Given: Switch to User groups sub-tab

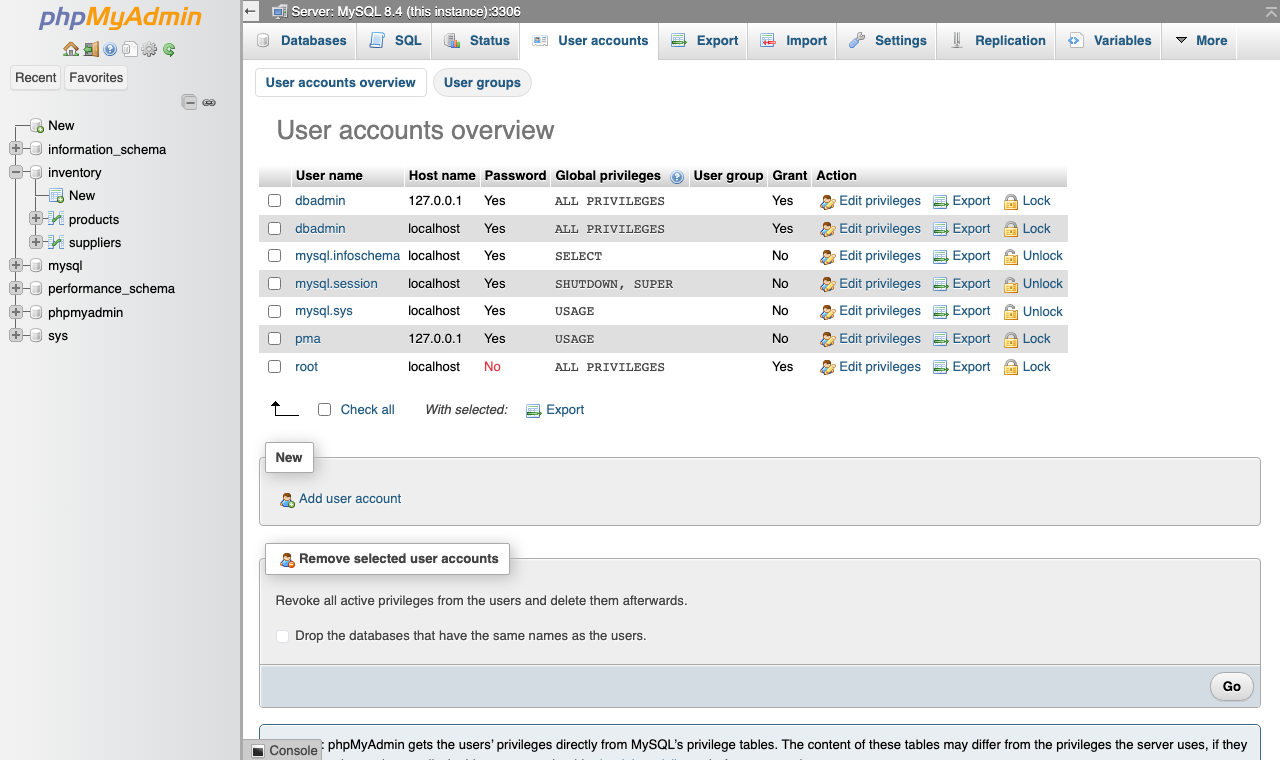Looking at the screenshot, I should coord(482,83).
